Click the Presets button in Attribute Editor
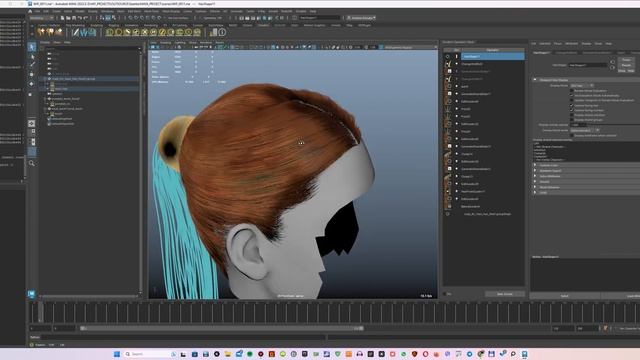 pyautogui.click(x=626, y=65)
